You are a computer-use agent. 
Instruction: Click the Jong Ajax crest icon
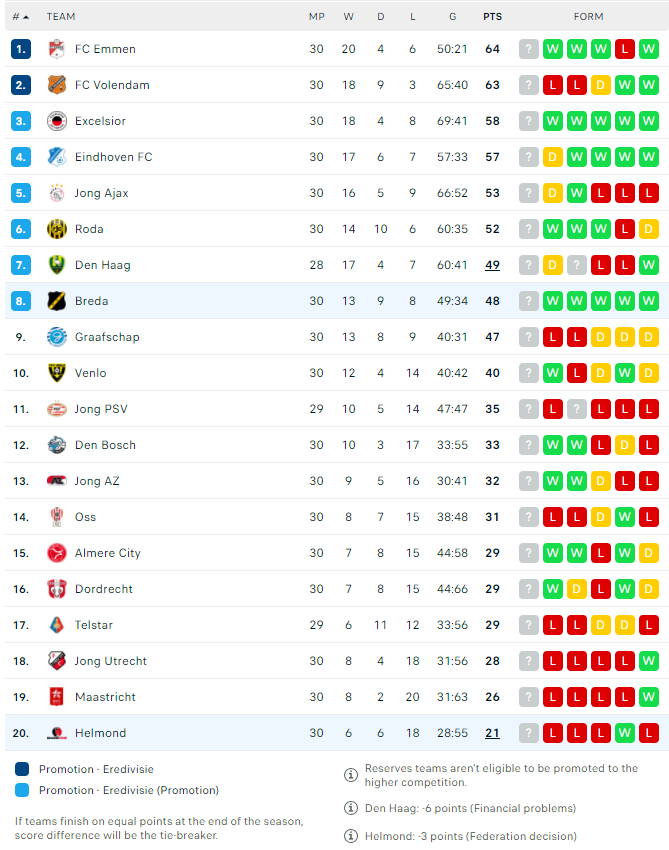56,193
